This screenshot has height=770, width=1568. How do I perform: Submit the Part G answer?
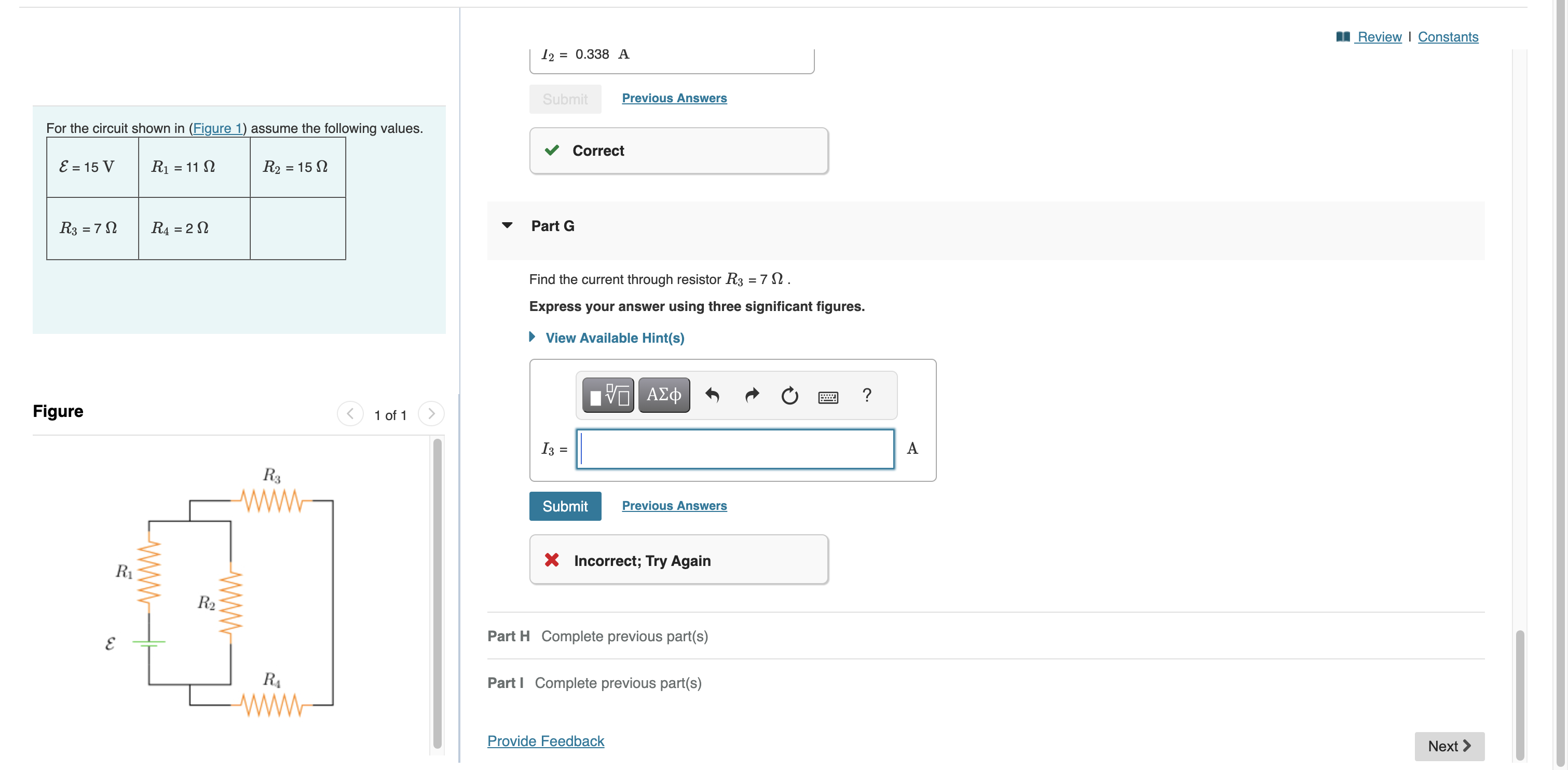[x=564, y=506]
